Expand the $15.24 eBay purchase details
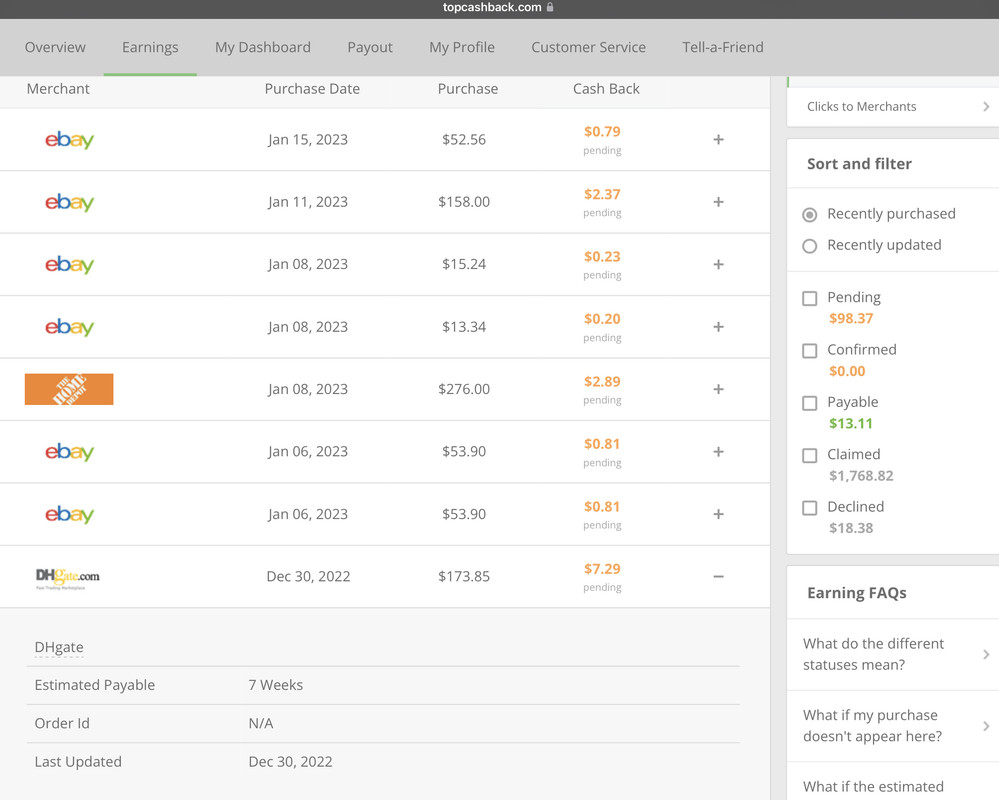The image size is (999, 800). coord(718,264)
